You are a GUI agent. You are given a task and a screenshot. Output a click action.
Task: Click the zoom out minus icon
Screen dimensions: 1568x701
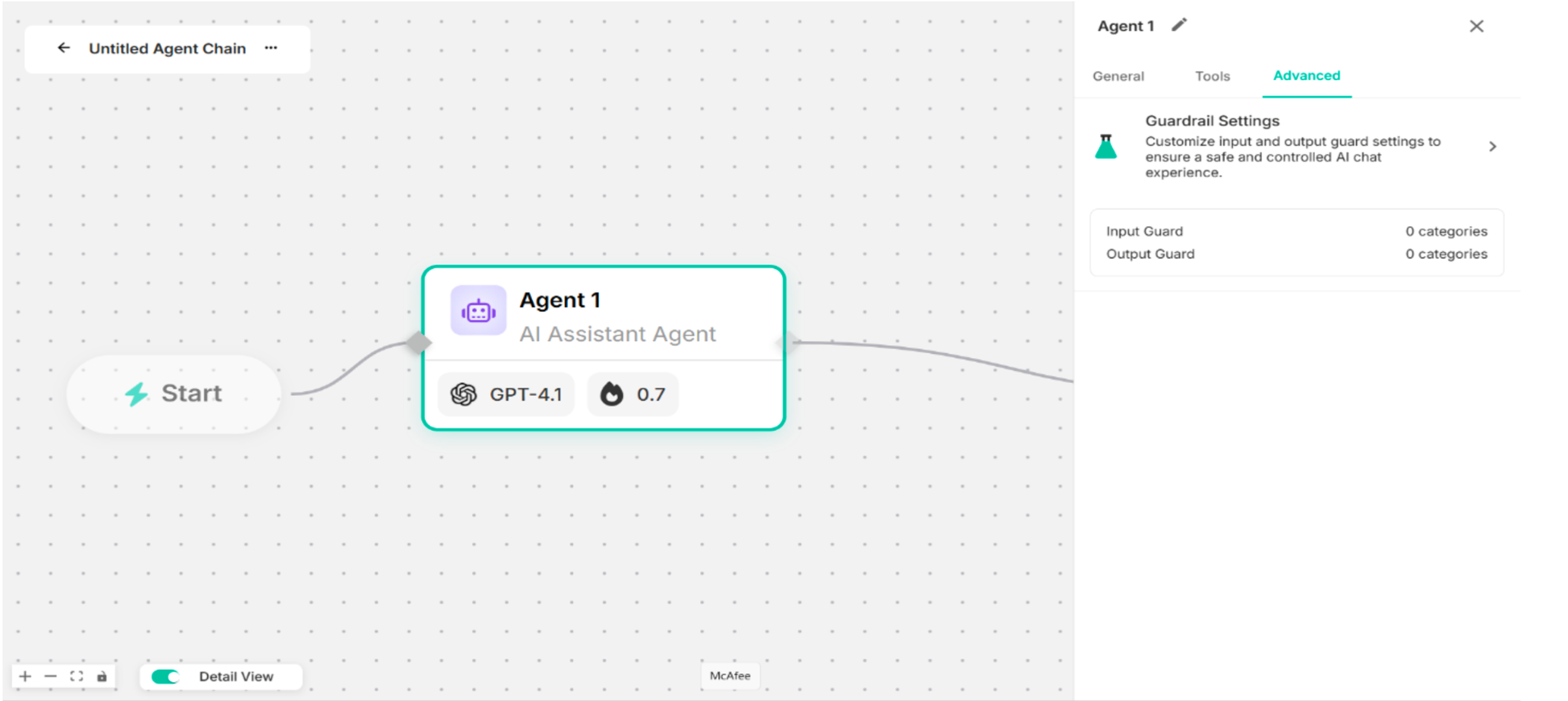pos(50,676)
